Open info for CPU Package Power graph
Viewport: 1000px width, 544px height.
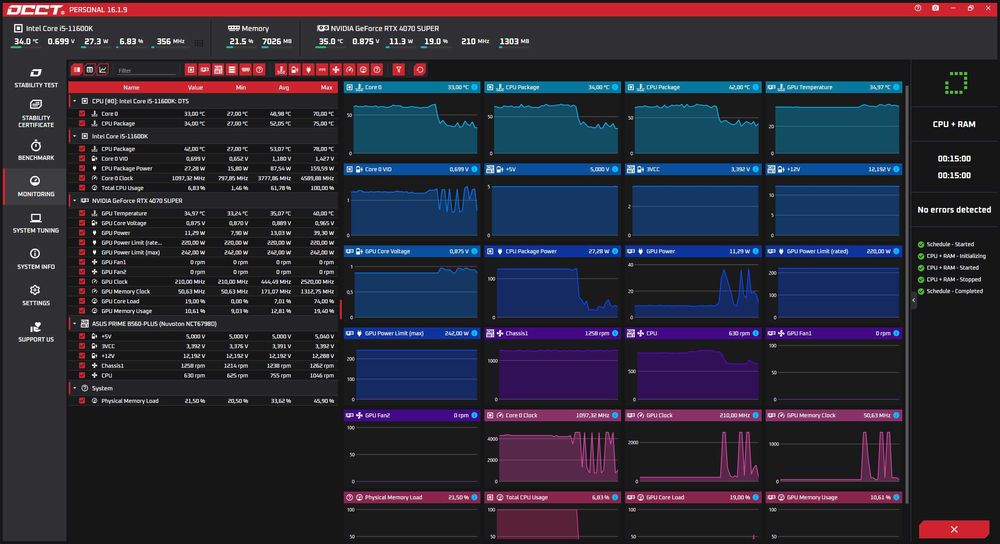[615, 251]
